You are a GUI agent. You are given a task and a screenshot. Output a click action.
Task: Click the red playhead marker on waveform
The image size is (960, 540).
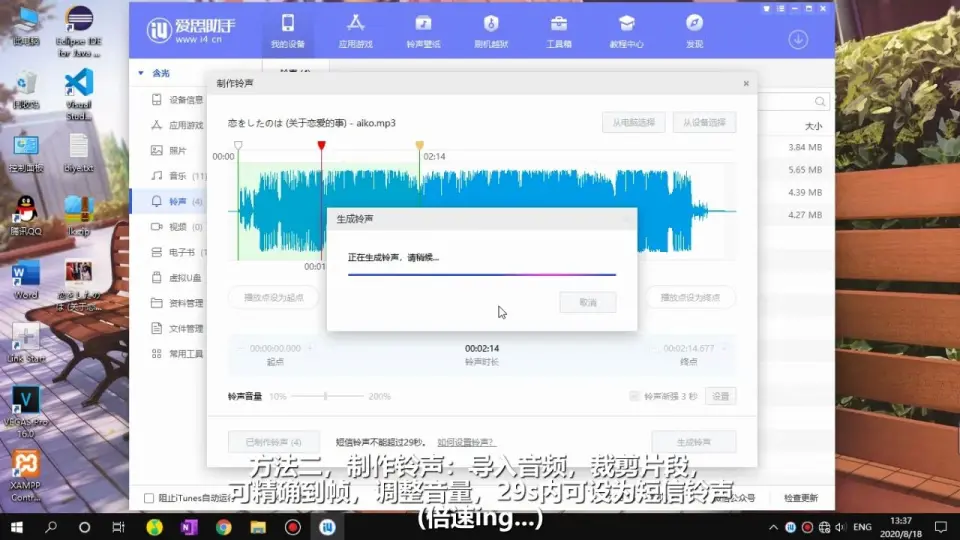(321, 146)
